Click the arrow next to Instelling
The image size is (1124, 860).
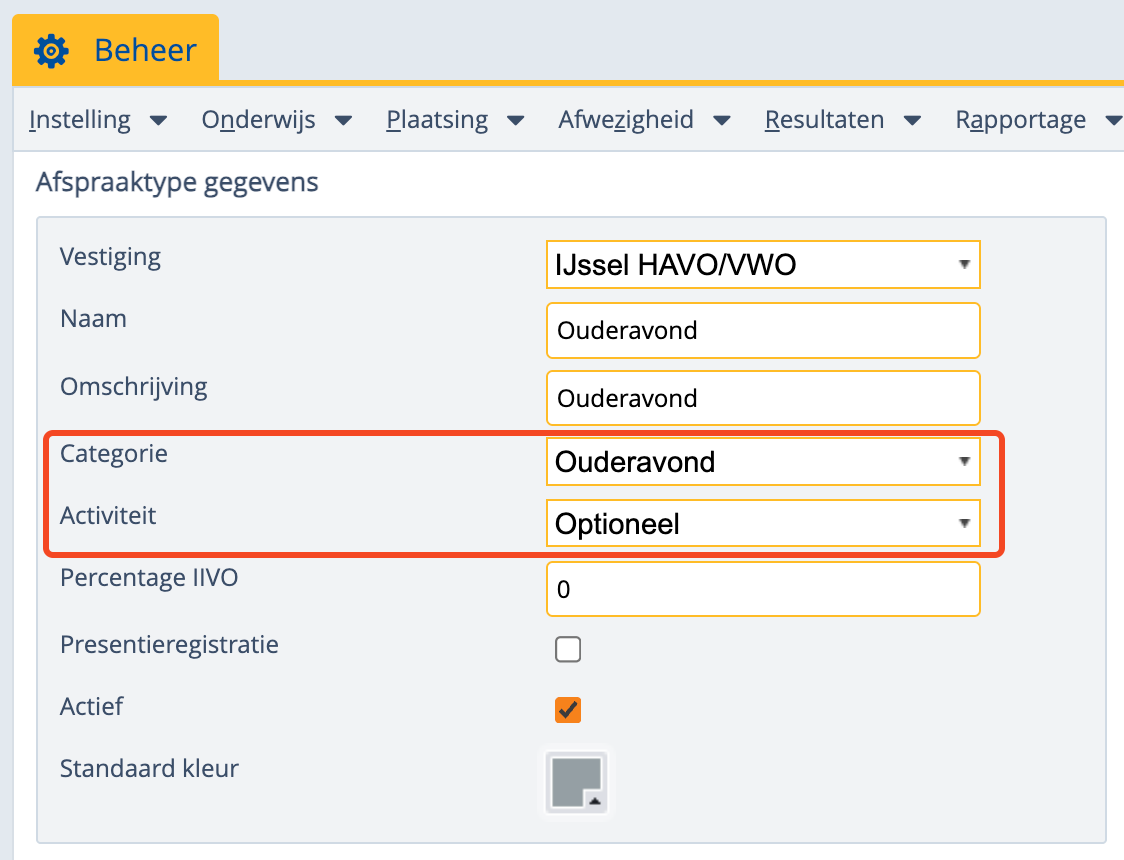(x=158, y=121)
